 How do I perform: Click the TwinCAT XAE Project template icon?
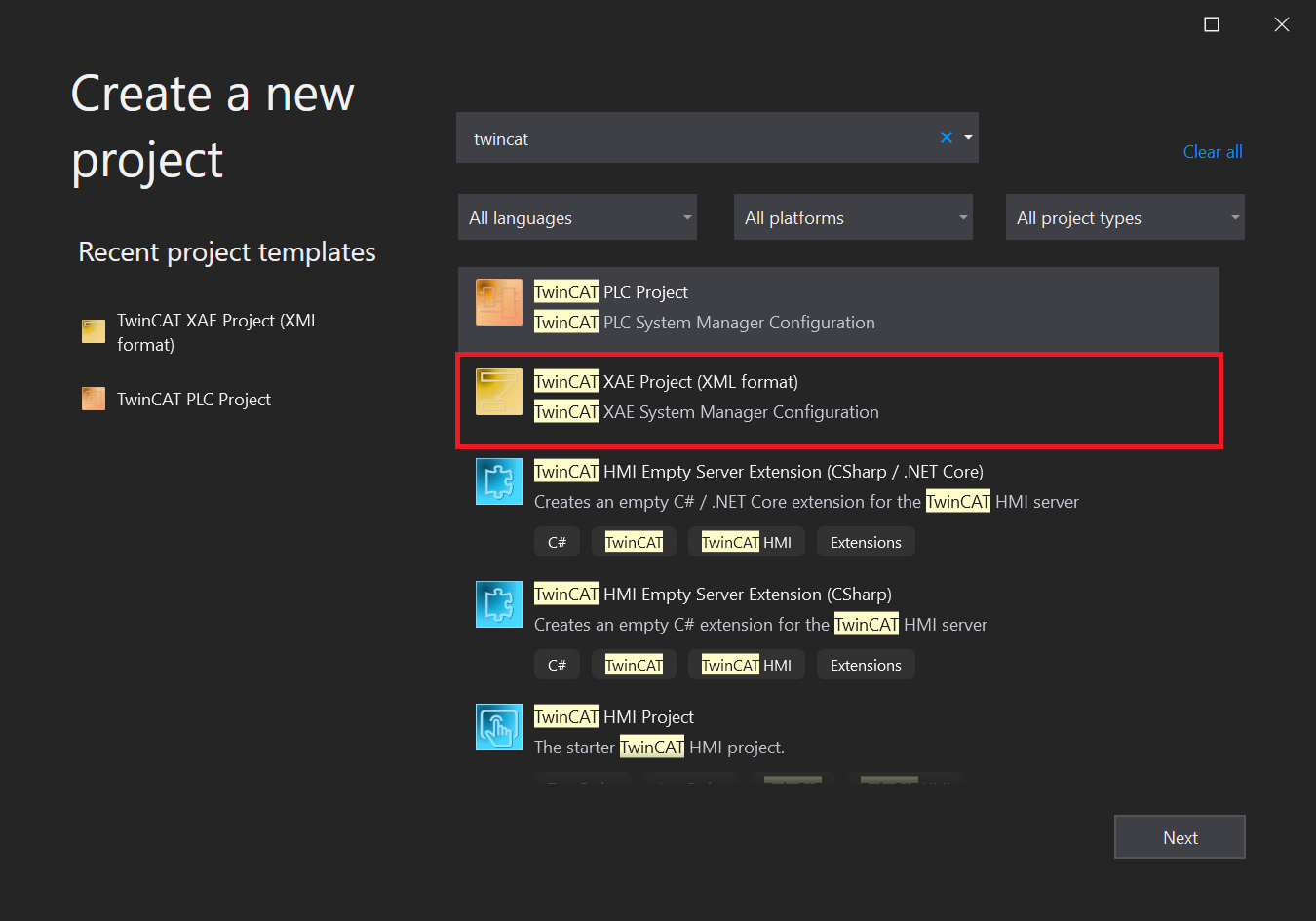[498, 392]
